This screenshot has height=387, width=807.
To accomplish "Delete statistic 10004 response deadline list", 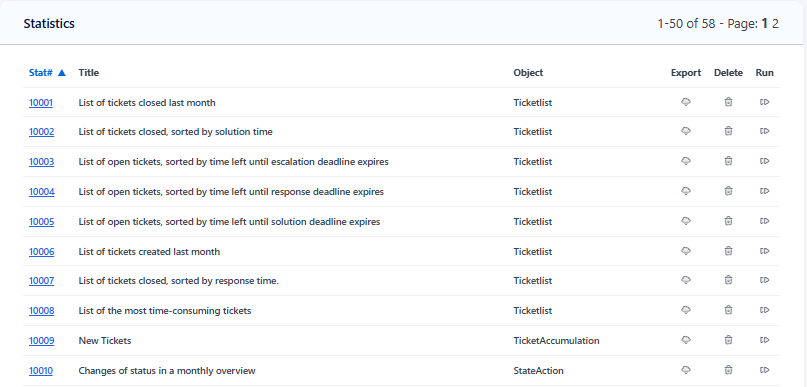I will (728, 191).
